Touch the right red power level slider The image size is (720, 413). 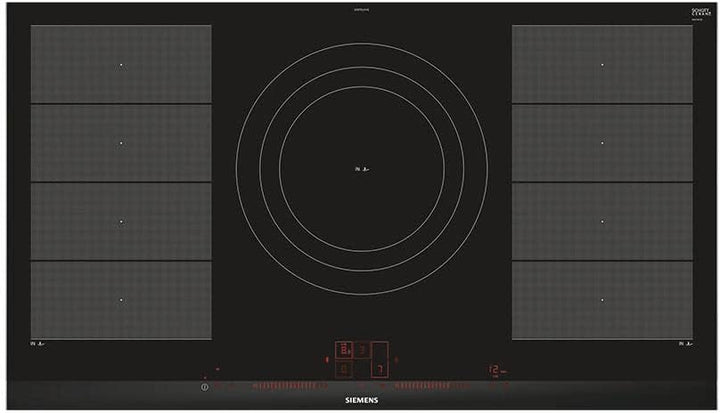point(436,385)
